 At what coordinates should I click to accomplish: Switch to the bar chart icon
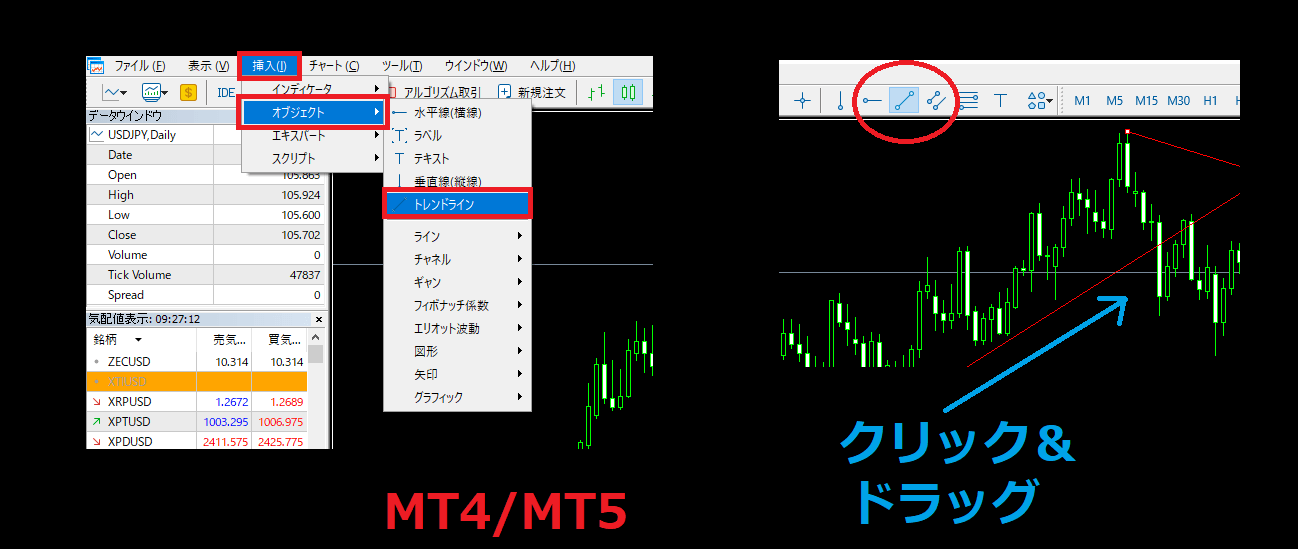596,92
